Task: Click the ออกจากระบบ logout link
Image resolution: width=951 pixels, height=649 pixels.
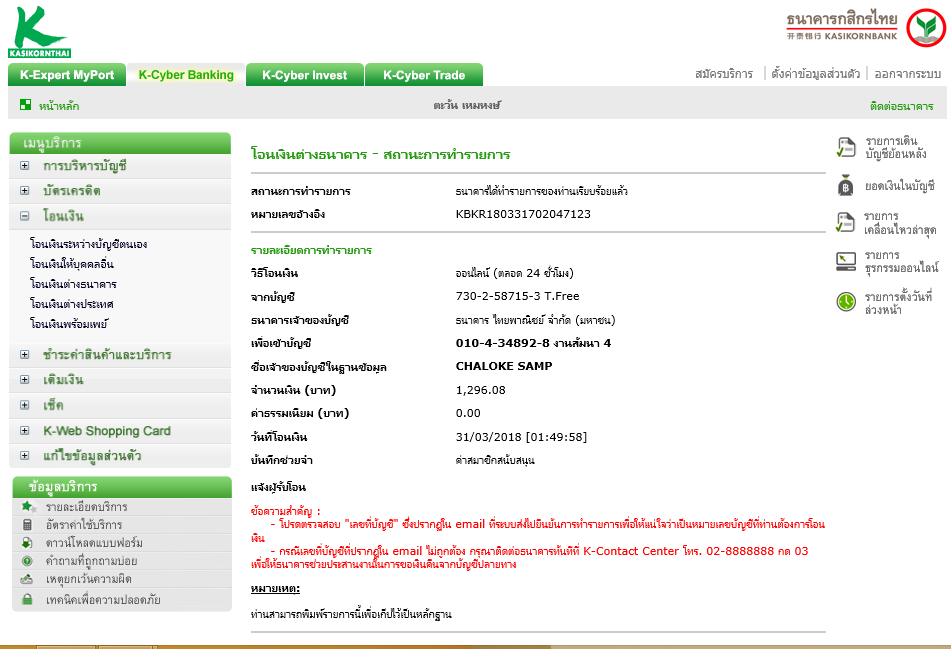Action: [x=907, y=74]
